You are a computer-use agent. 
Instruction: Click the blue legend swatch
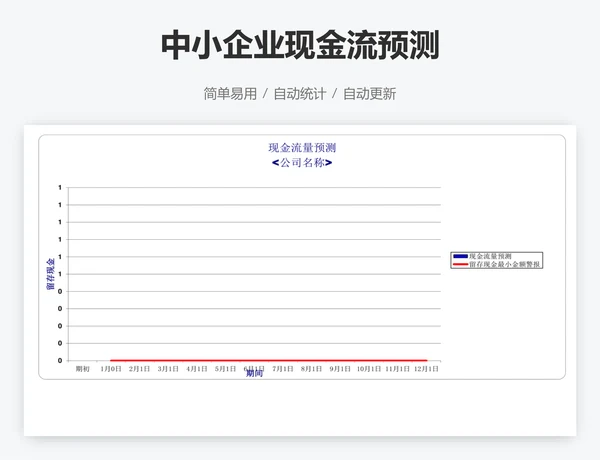tap(460, 256)
